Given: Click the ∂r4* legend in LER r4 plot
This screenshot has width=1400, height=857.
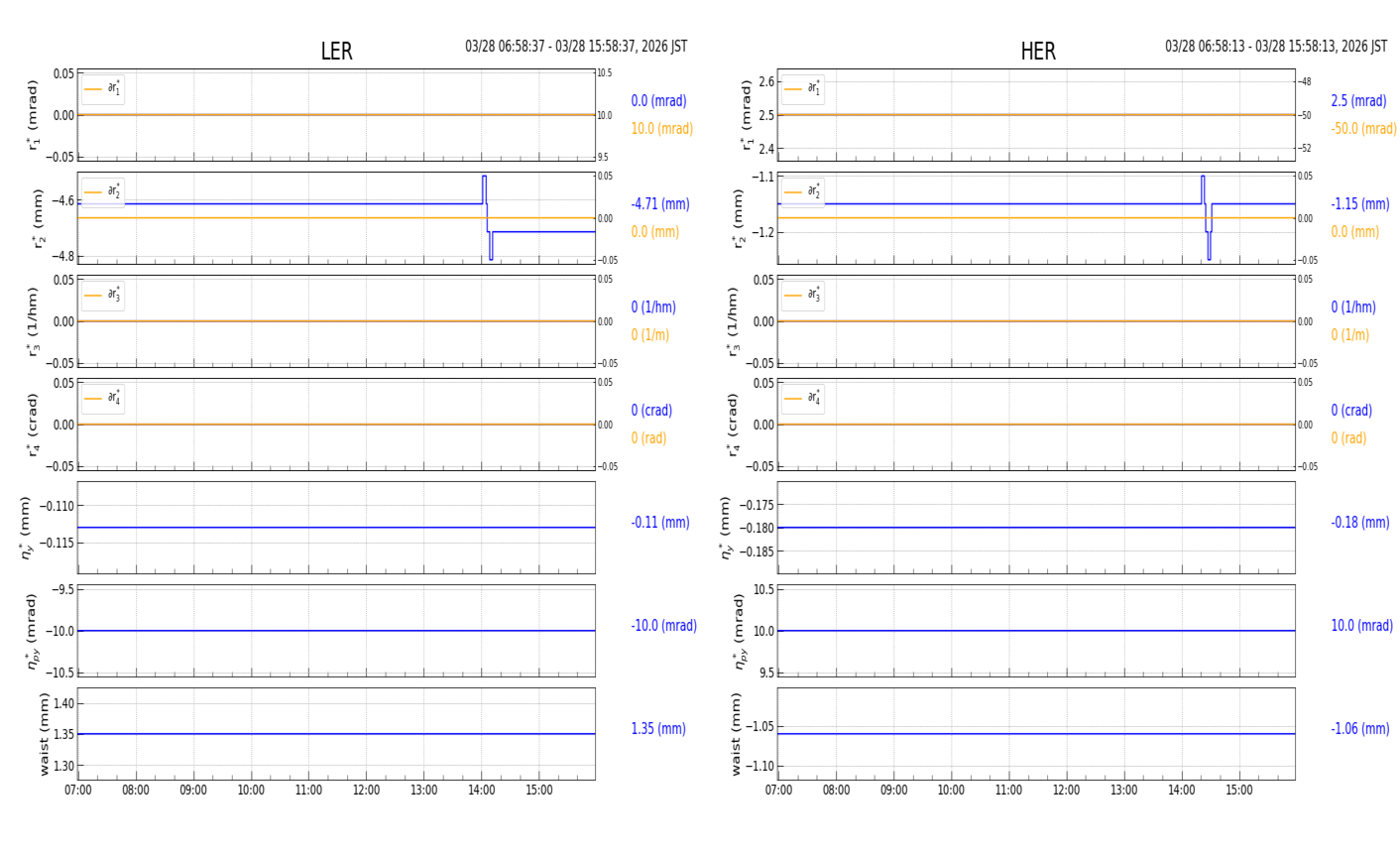Looking at the screenshot, I should coord(103,399).
